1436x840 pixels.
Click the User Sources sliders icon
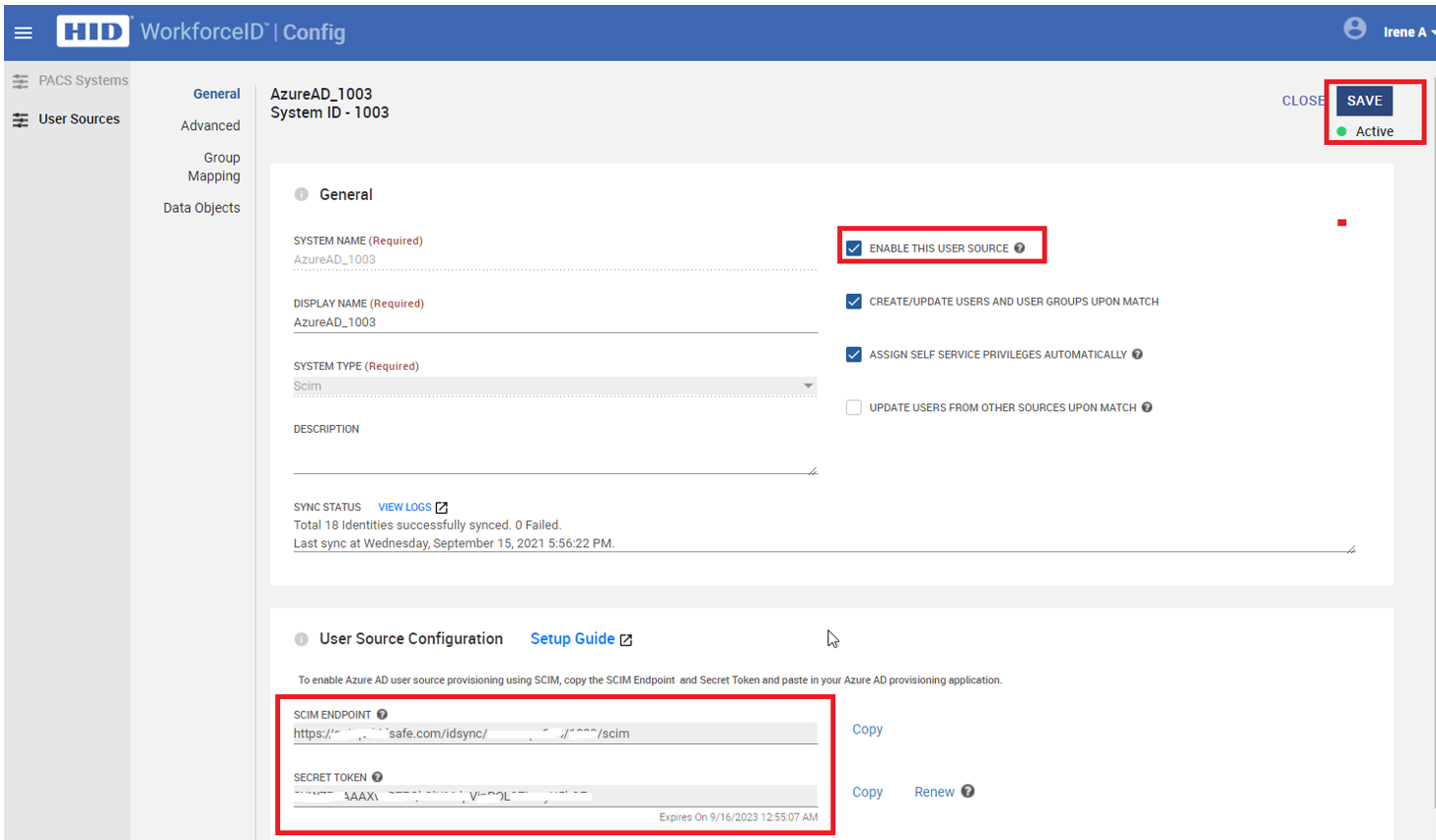tap(20, 119)
